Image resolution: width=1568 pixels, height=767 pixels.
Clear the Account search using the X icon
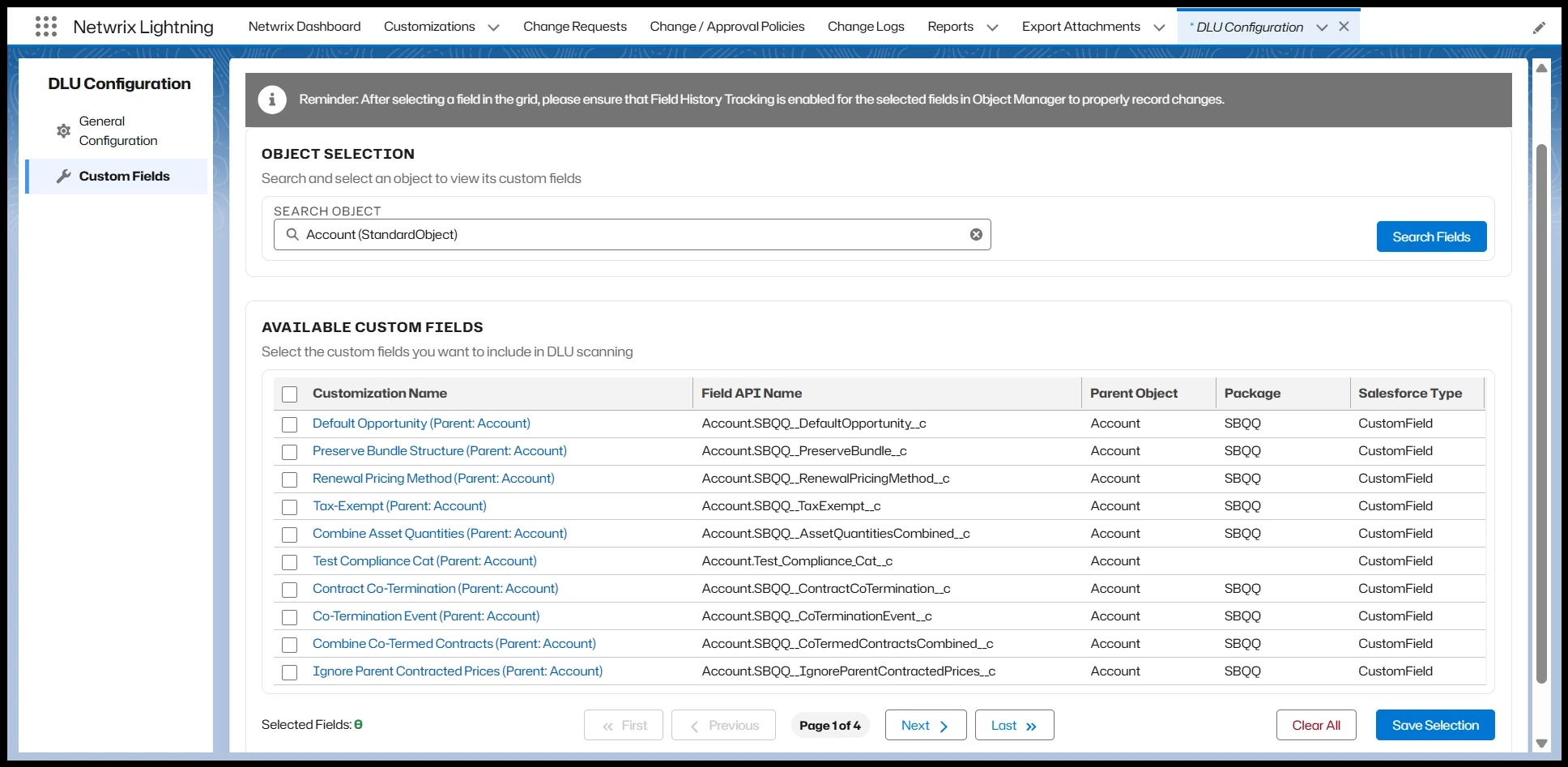(976, 234)
